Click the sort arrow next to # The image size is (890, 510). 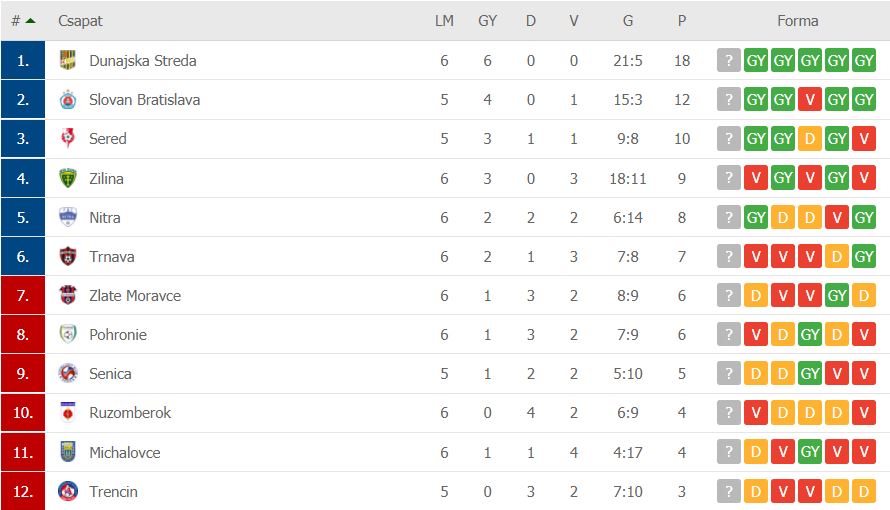31,21
